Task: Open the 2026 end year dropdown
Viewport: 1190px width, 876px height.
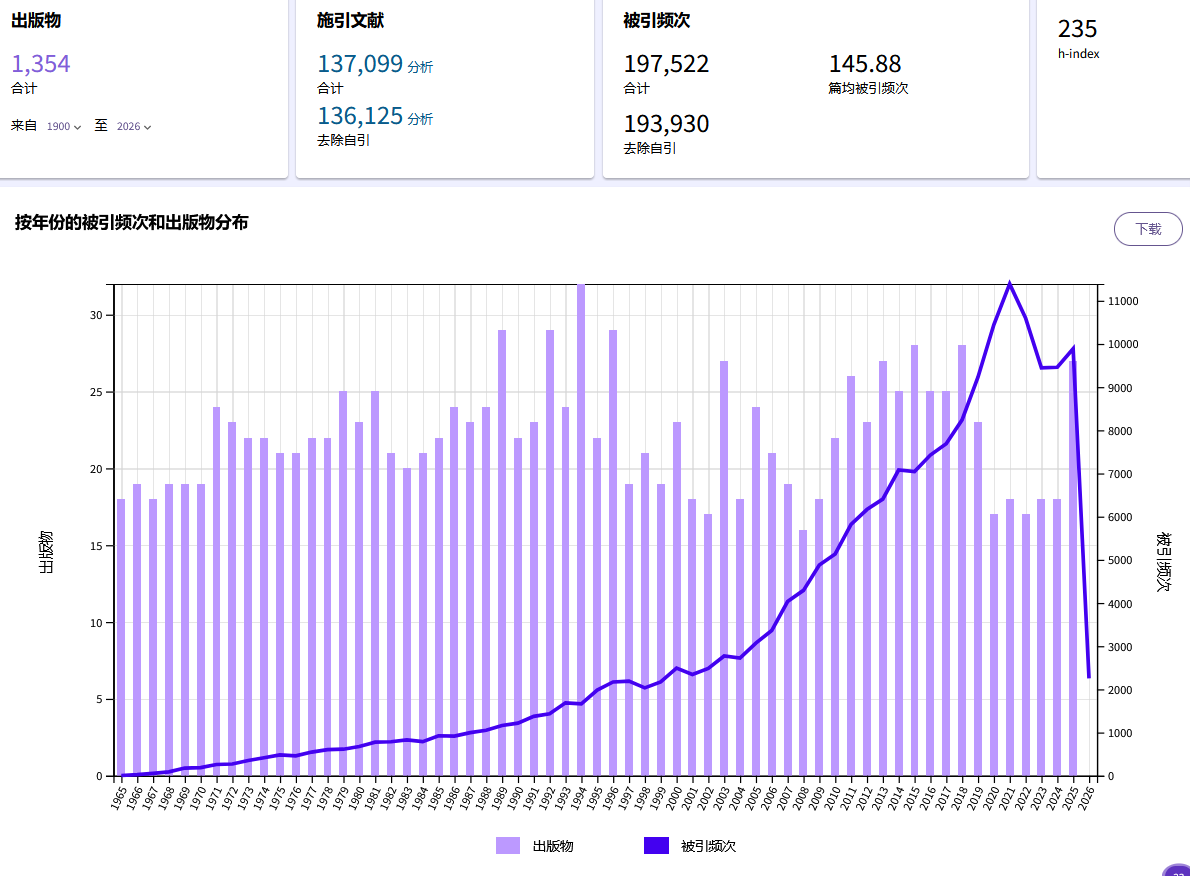Action: coord(134,127)
